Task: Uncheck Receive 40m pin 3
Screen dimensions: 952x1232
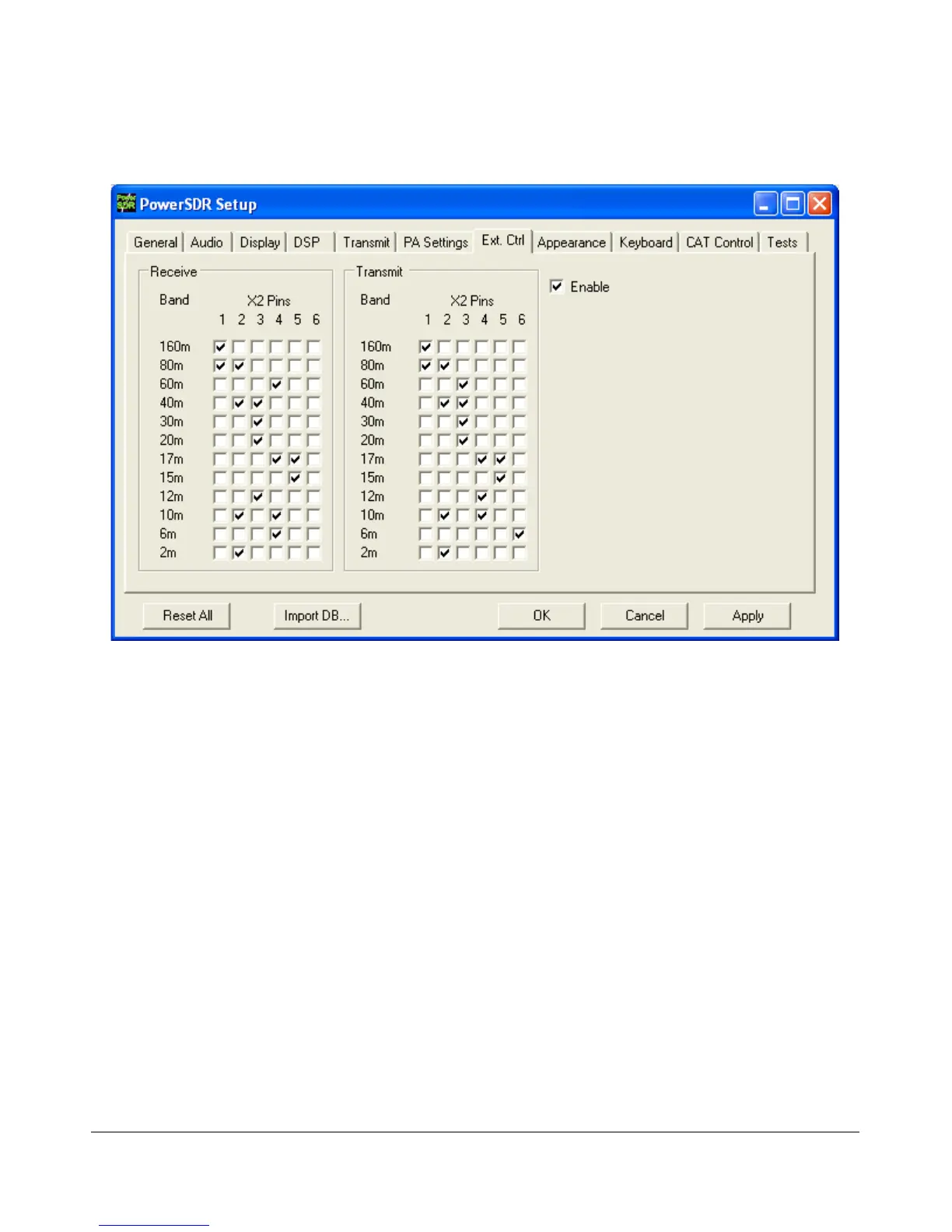Action: tap(257, 403)
